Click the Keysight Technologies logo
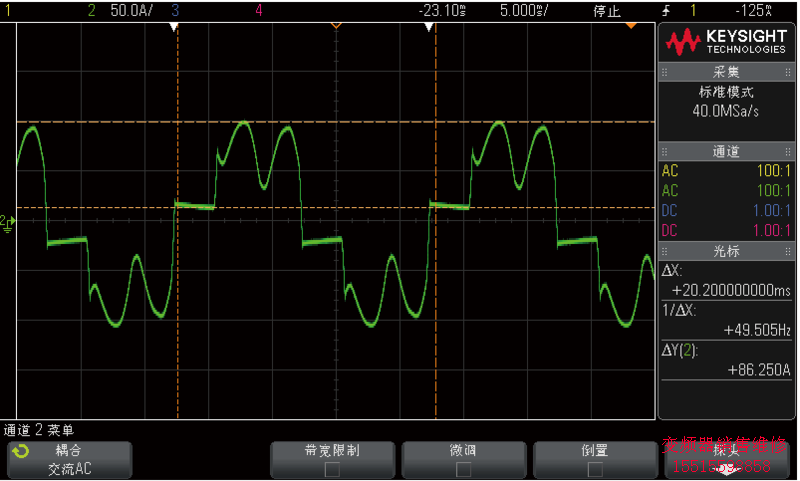 (727, 41)
